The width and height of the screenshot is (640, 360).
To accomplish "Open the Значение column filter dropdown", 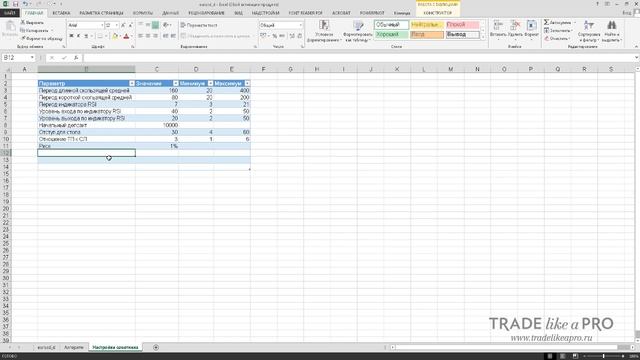I will point(176,83).
